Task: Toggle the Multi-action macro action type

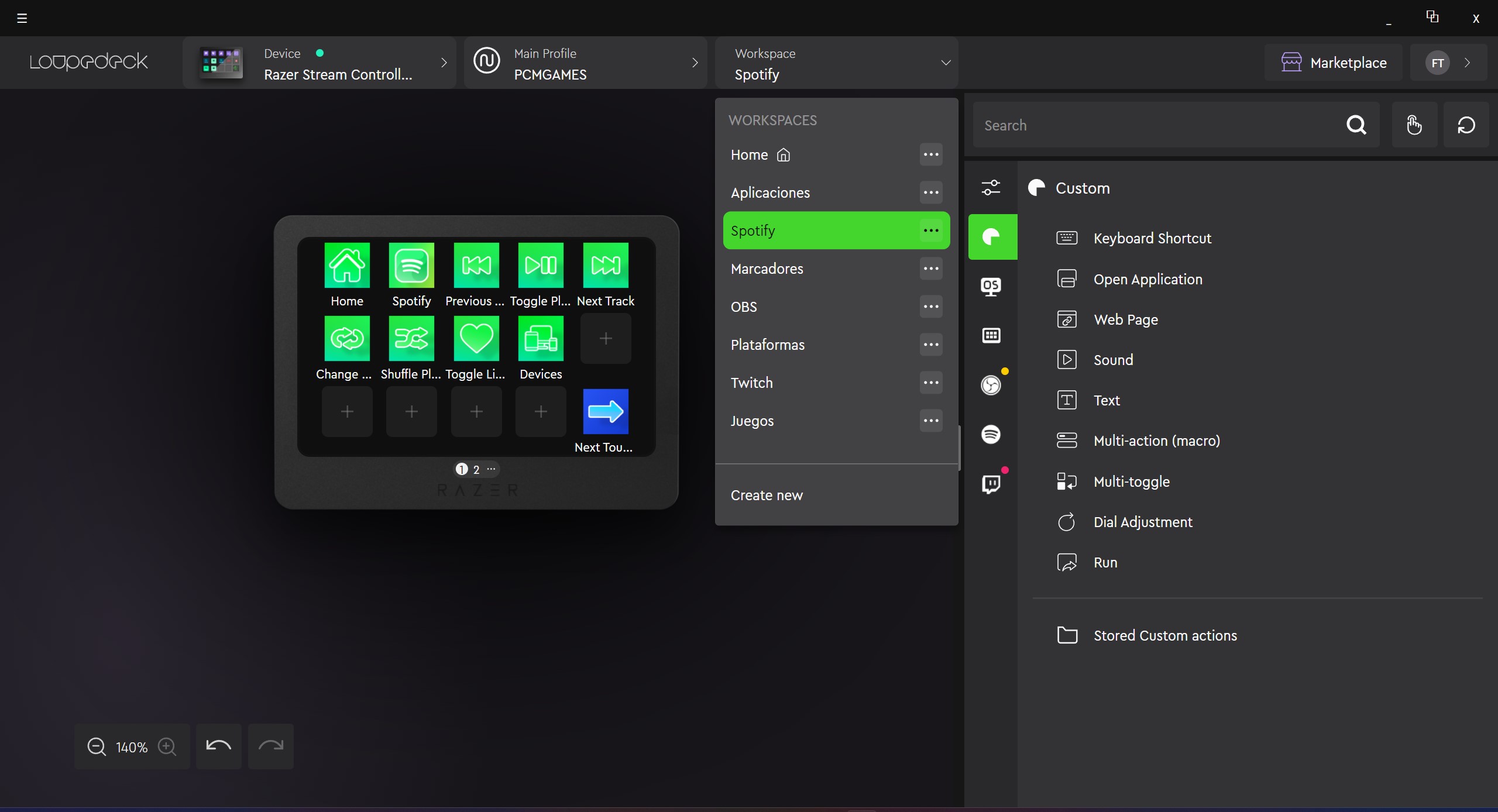Action: click(1156, 441)
